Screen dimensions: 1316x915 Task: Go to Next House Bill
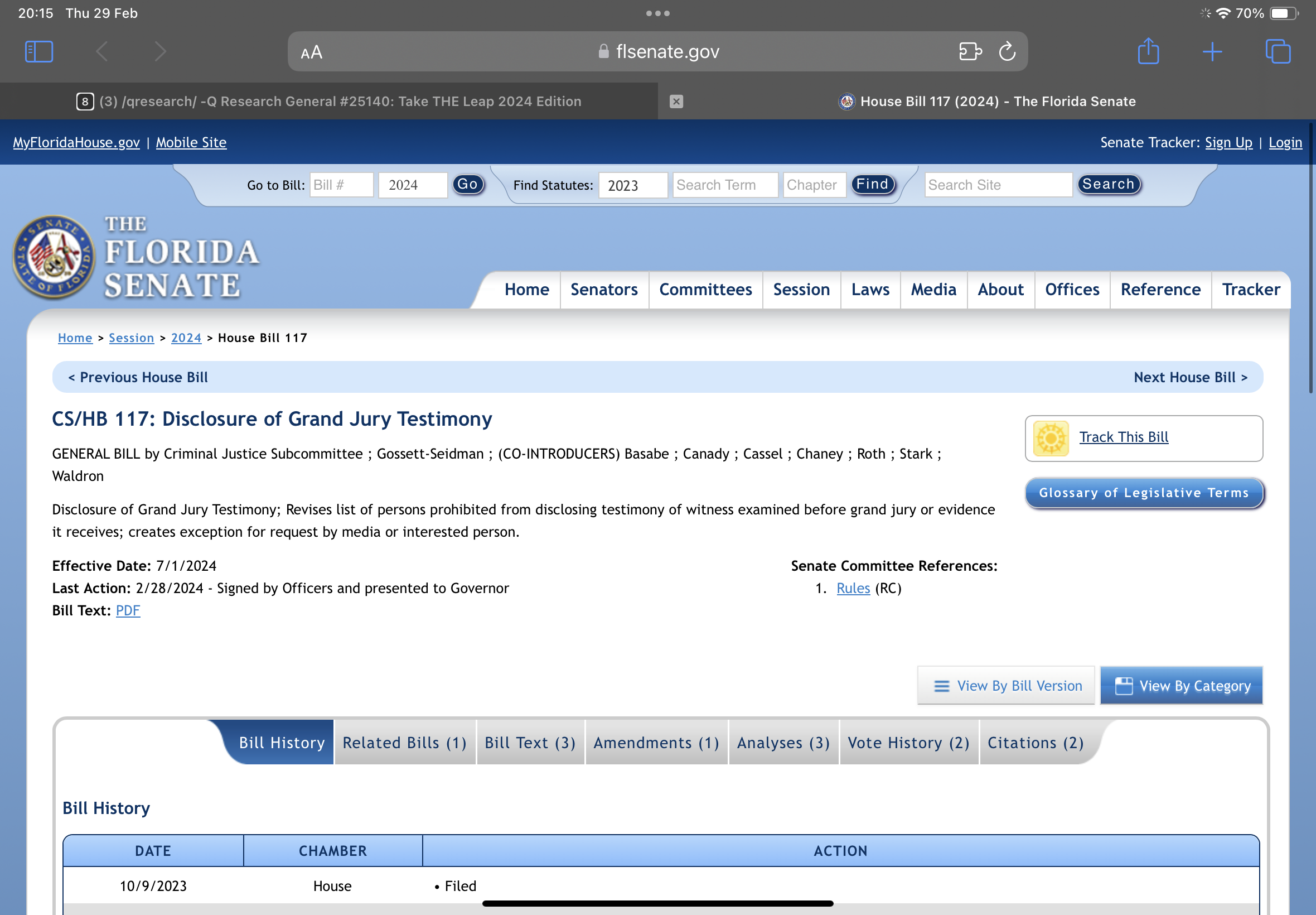1191,377
